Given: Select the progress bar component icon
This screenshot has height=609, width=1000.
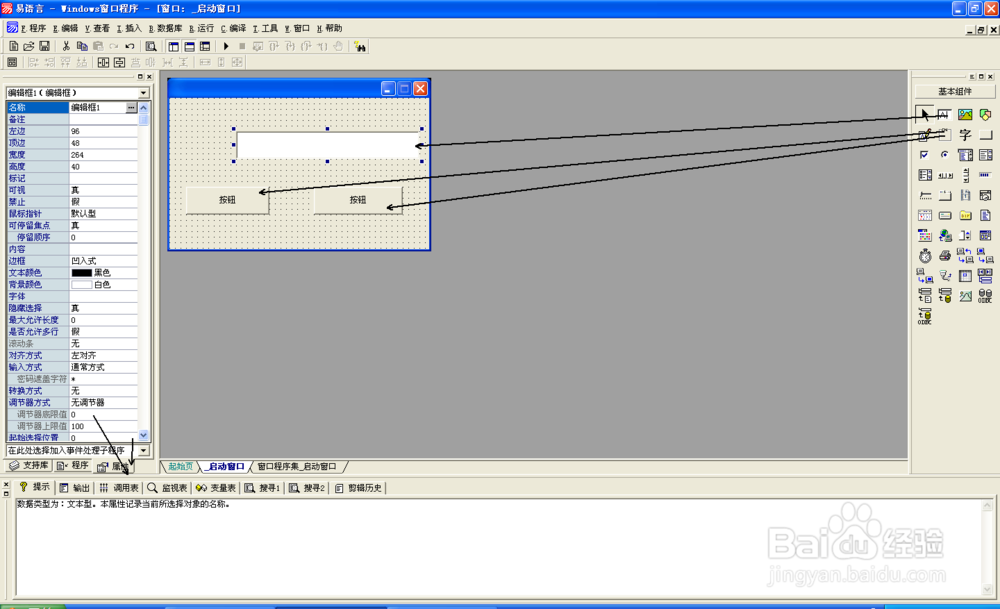Looking at the screenshot, I should pos(985,175).
